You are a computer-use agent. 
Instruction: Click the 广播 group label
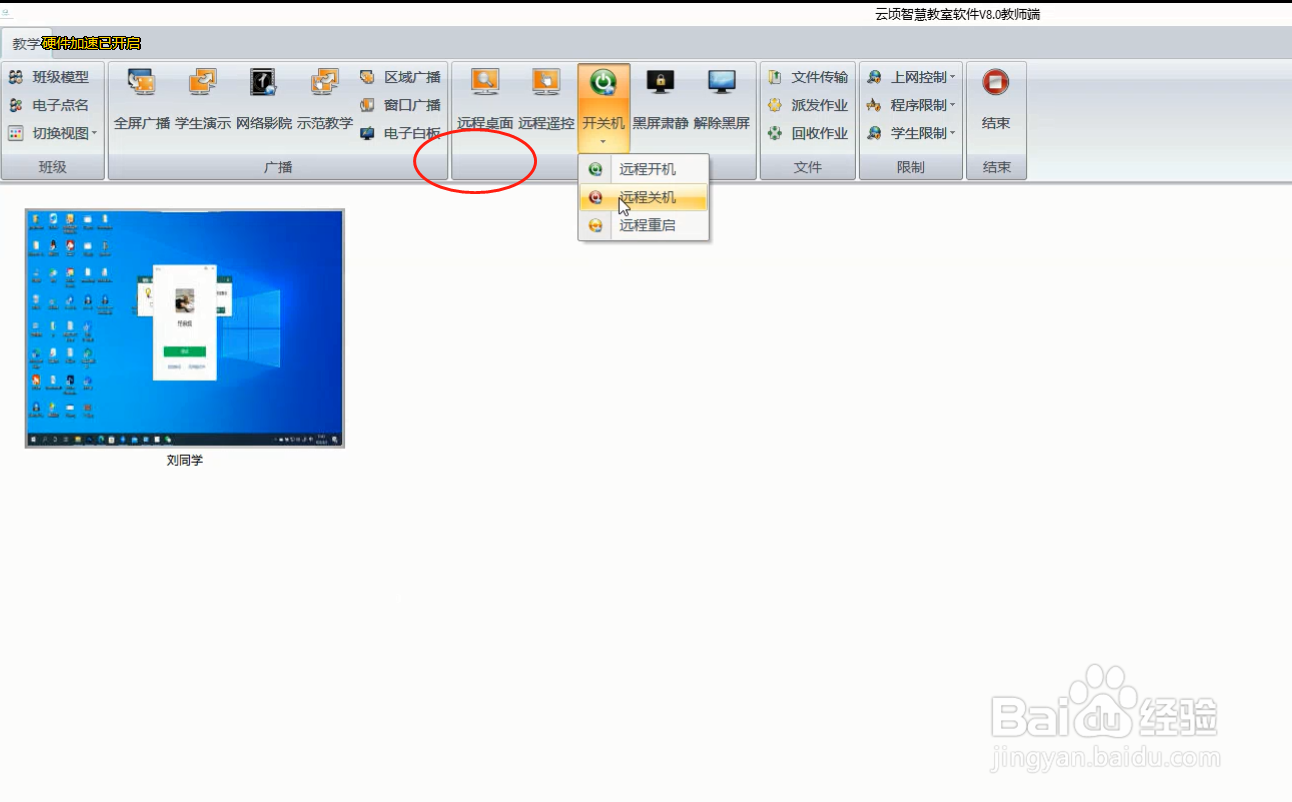pyautogui.click(x=278, y=167)
